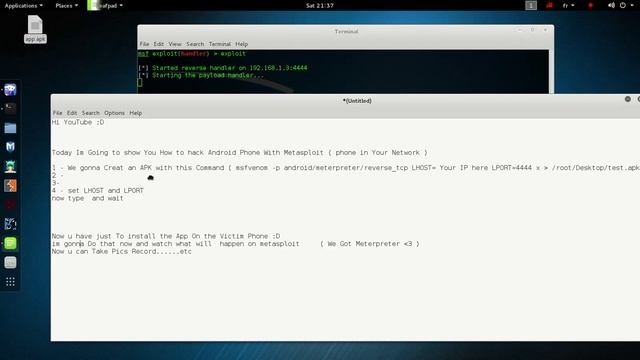Select the bright green dock icon
Screen dimensions: 640x360
point(10,243)
